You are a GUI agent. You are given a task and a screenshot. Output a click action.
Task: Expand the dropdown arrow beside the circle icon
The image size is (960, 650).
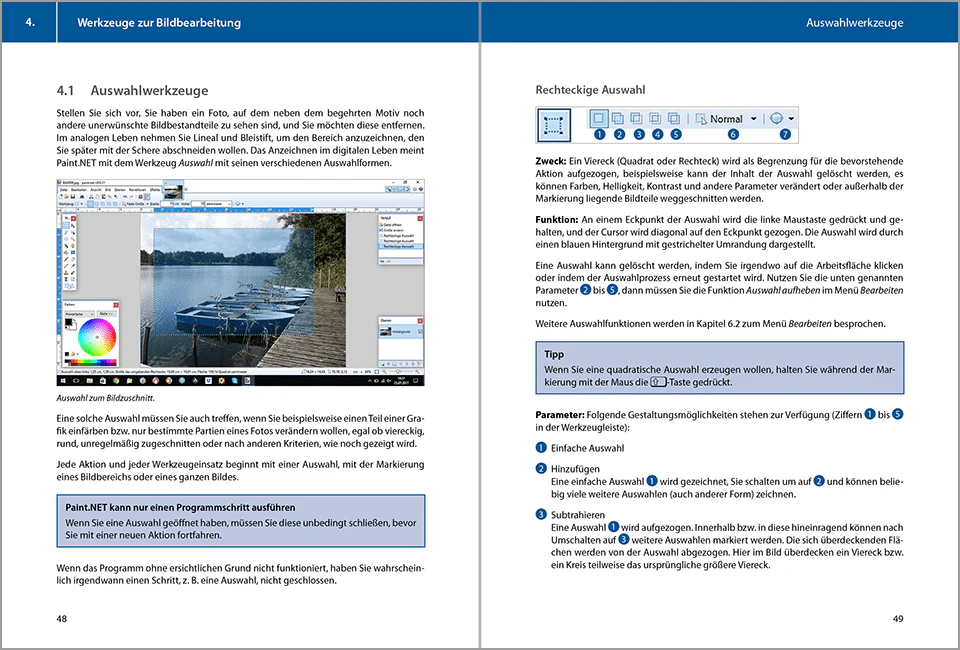click(x=791, y=119)
